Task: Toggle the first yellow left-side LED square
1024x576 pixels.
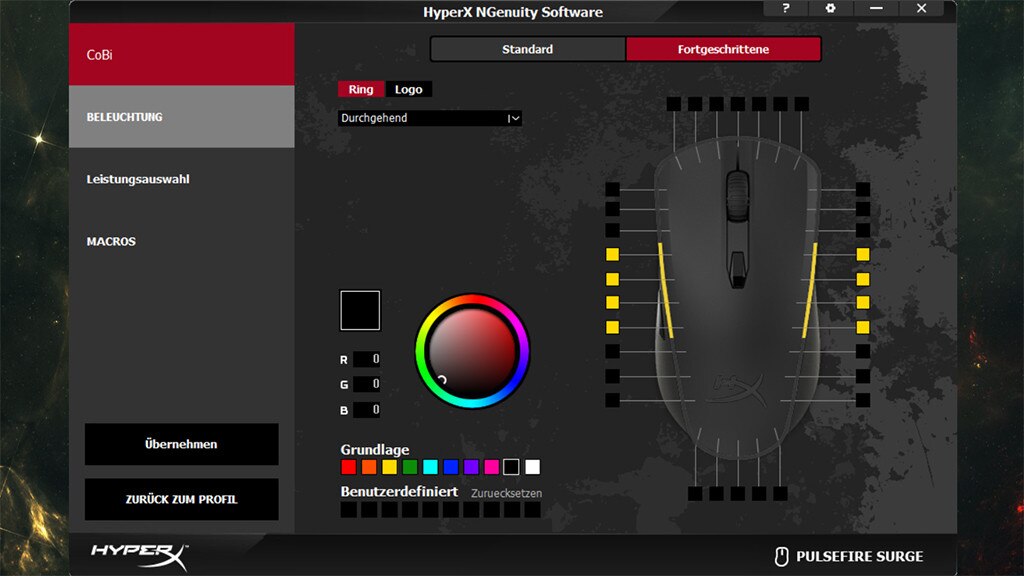Action: 613,254
